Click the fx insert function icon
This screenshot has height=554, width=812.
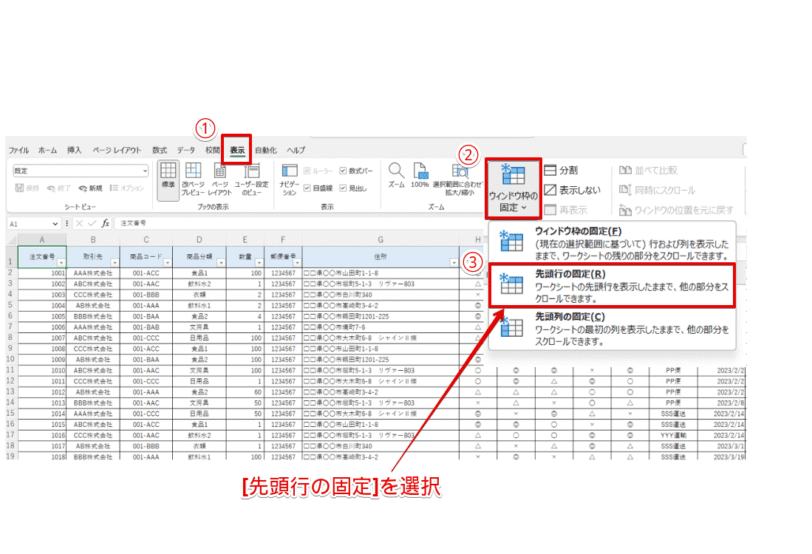coord(106,223)
